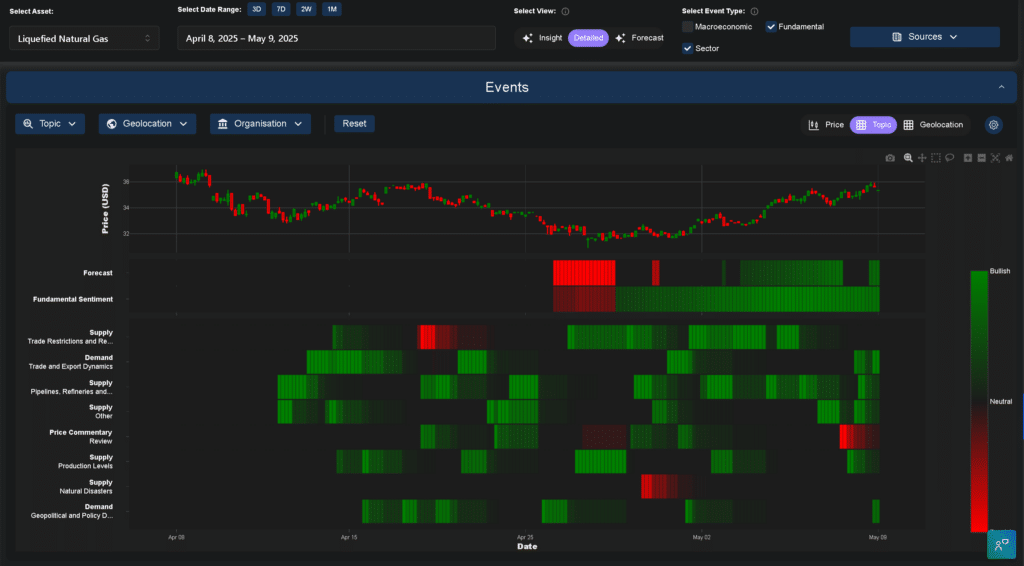Click the "May 09" date axis label

[878, 537]
